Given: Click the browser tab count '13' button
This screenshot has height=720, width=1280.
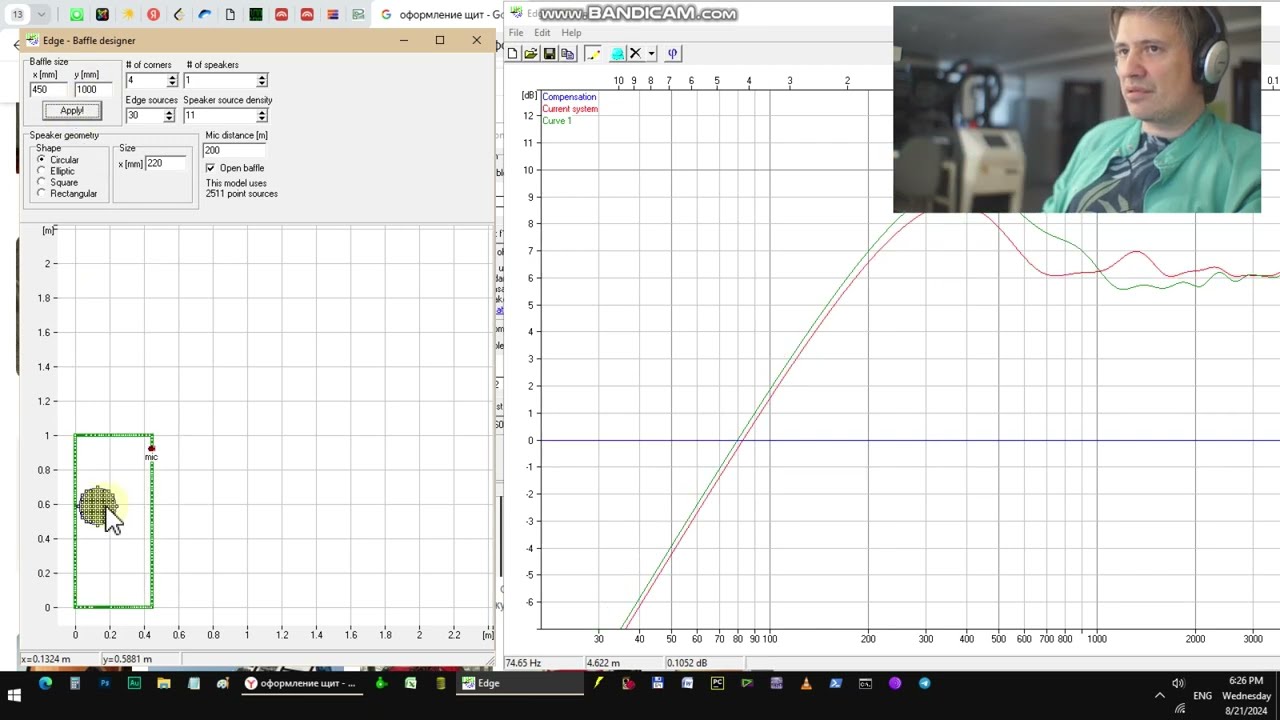Looking at the screenshot, I should pos(17,15).
